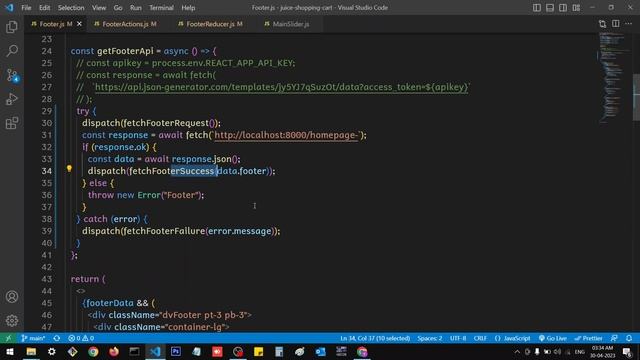Open the Edit menu
This screenshot has width=640, height=360.
click(44, 8)
